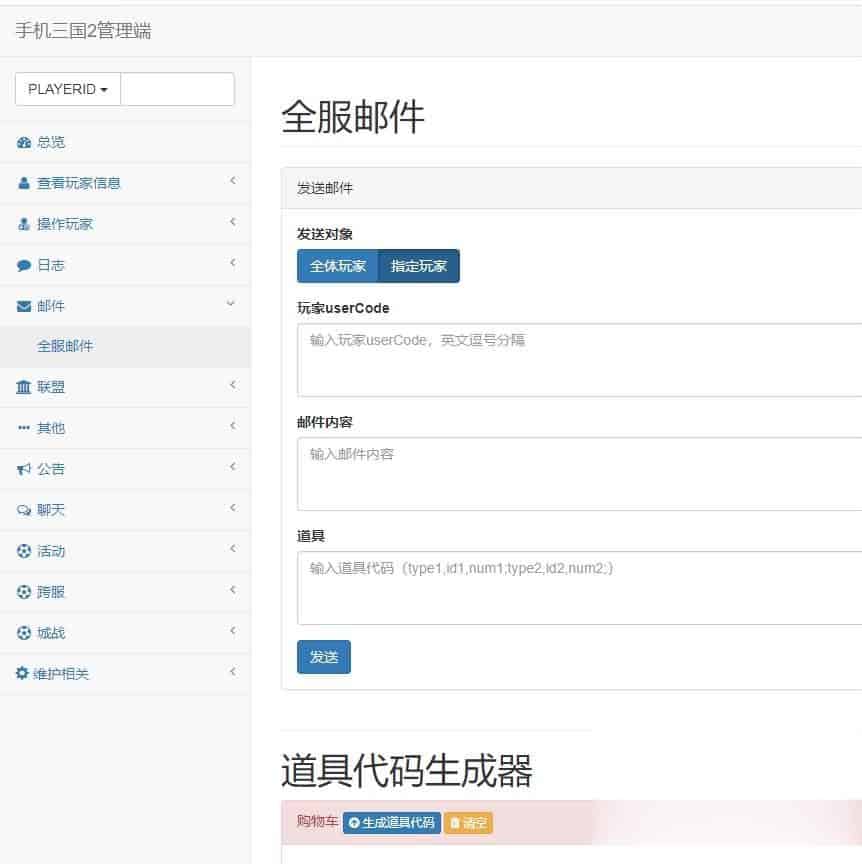Select the 指定玩家 recipient option
The width and height of the screenshot is (862, 864).
click(419, 266)
